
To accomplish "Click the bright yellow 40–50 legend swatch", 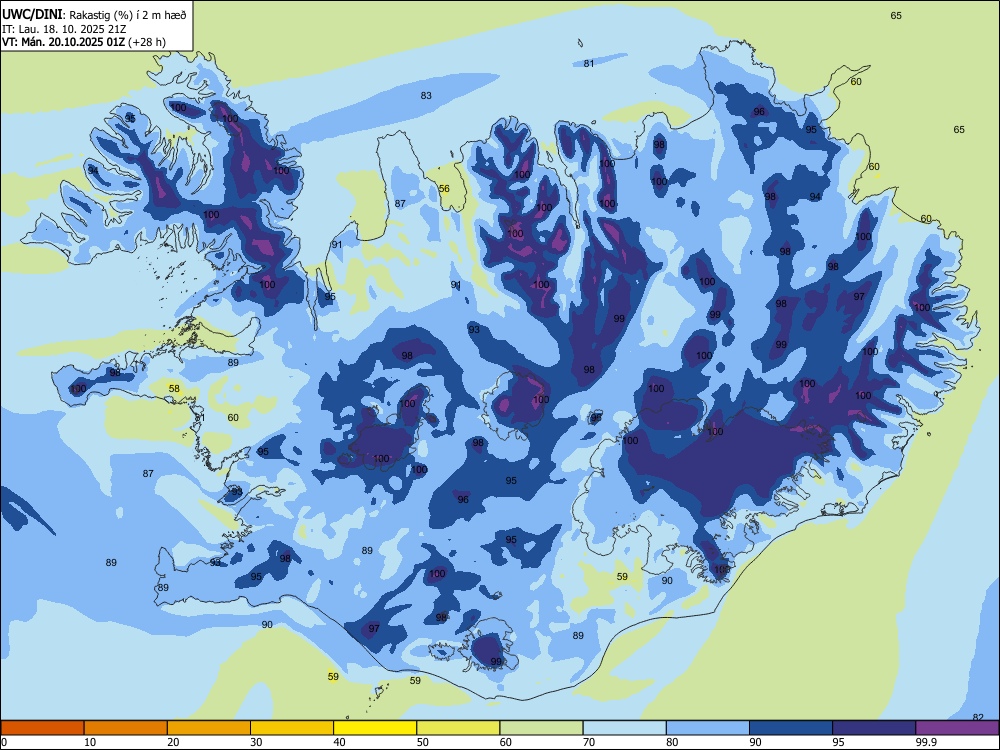I will pos(375,728).
